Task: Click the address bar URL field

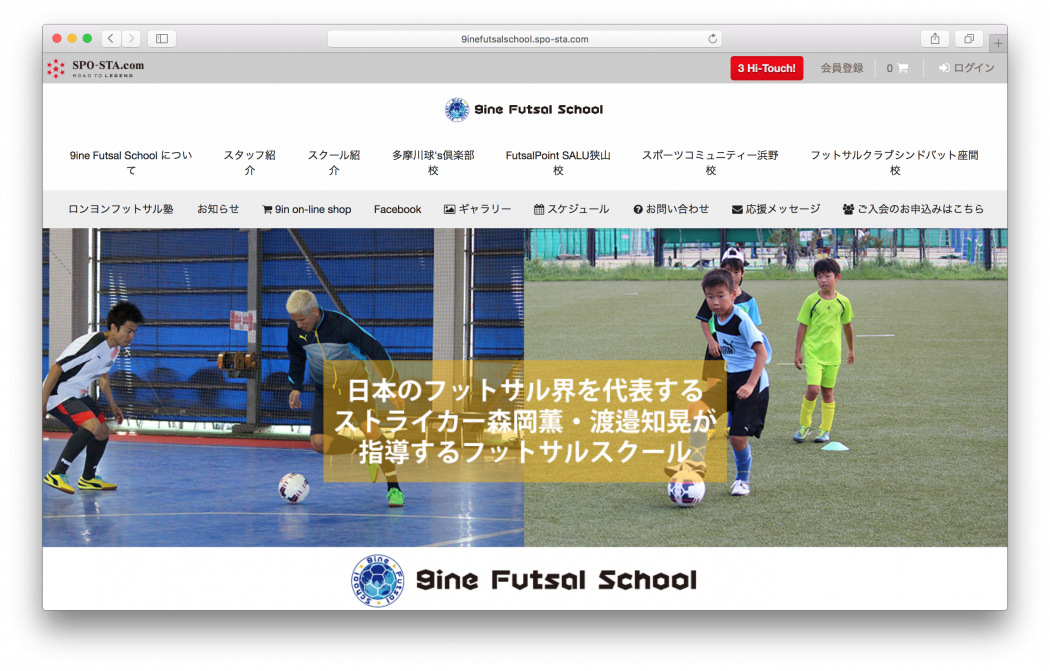Action: [524, 39]
